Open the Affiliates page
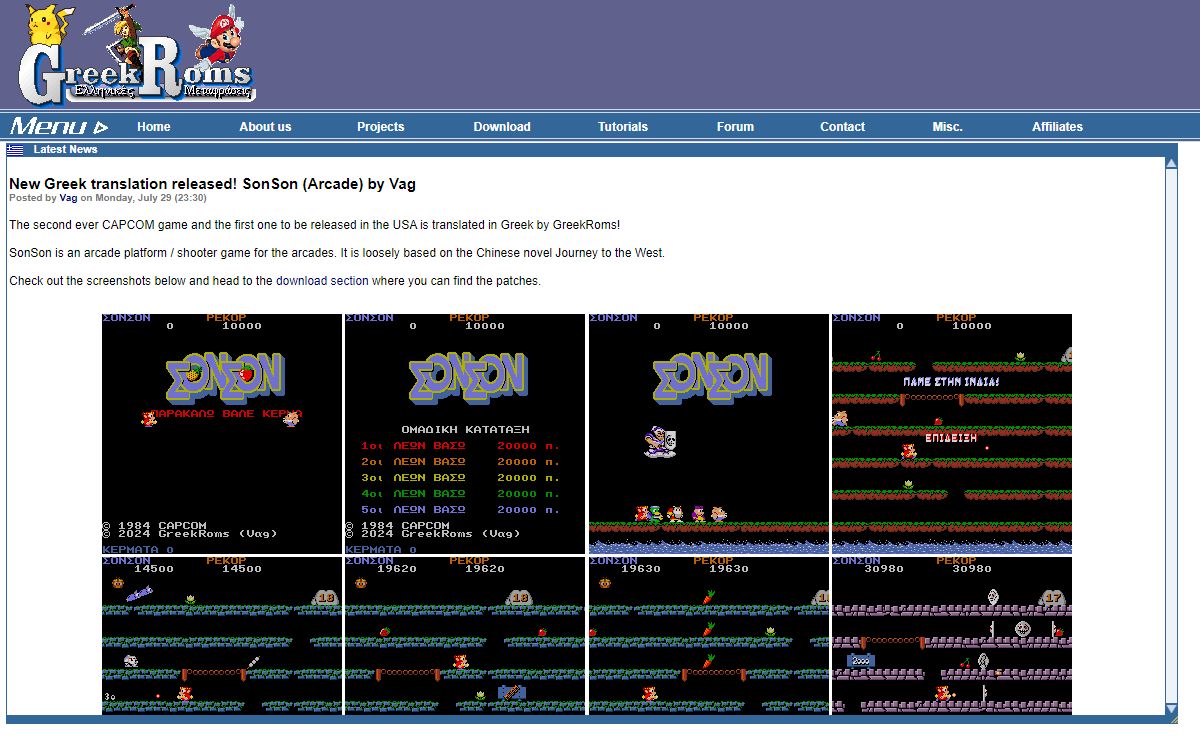The width and height of the screenshot is (1200, 740). tap(1058, 127)
